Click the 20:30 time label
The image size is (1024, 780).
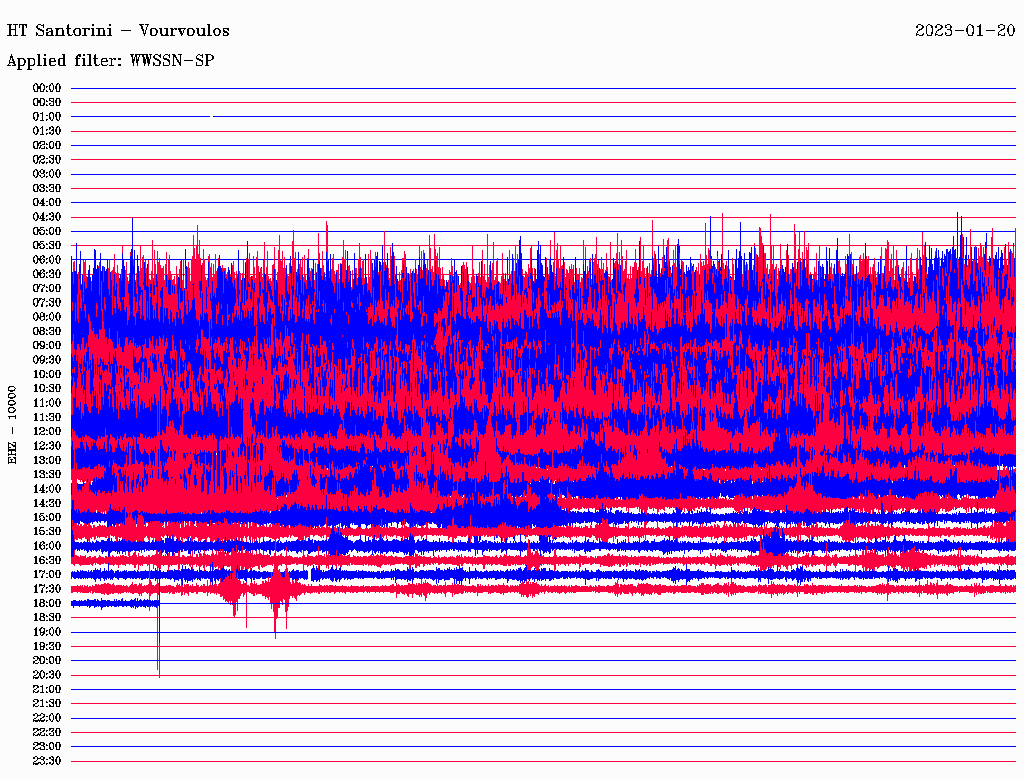47,675
